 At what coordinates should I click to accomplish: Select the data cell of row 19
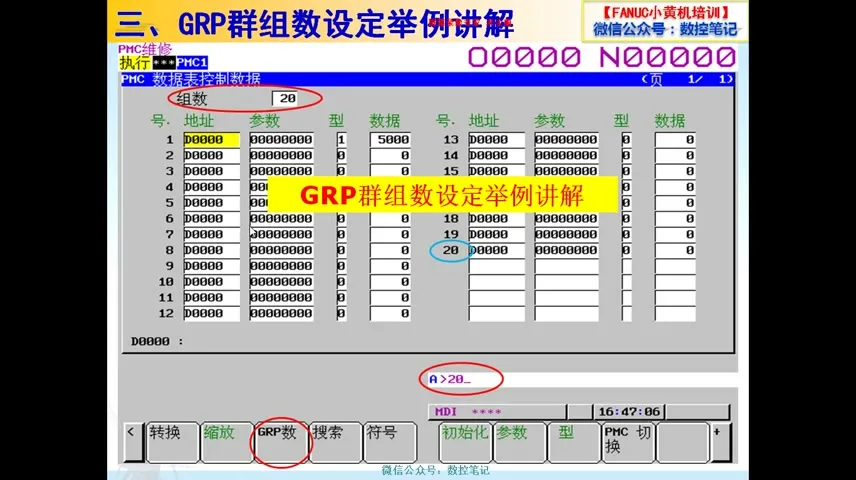(x=675, y=234)
